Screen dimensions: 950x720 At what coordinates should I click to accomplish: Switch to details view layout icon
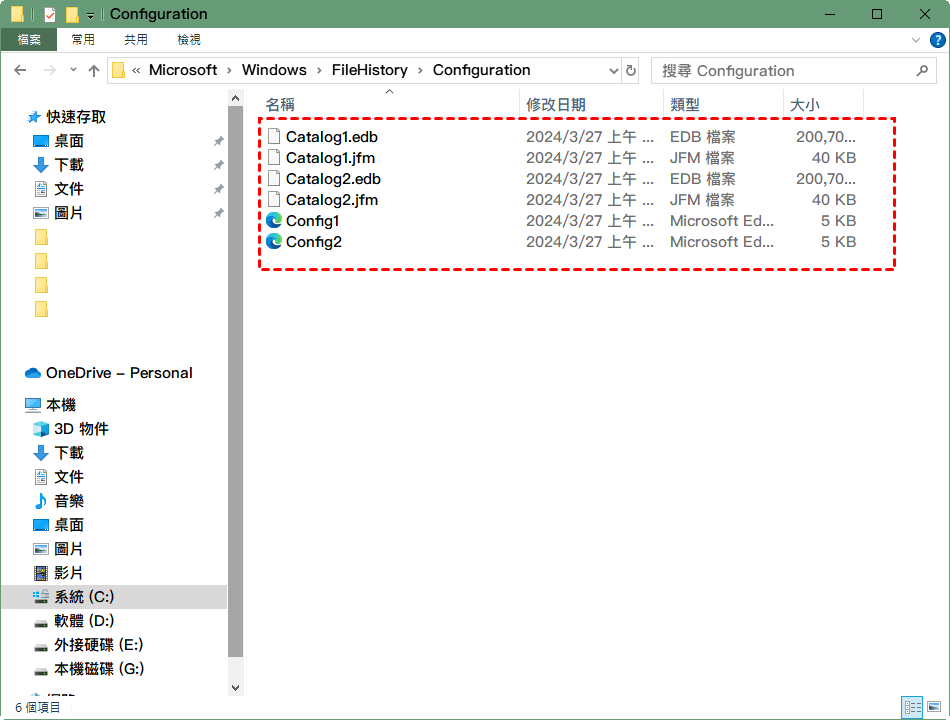click(x=912, y=707)
